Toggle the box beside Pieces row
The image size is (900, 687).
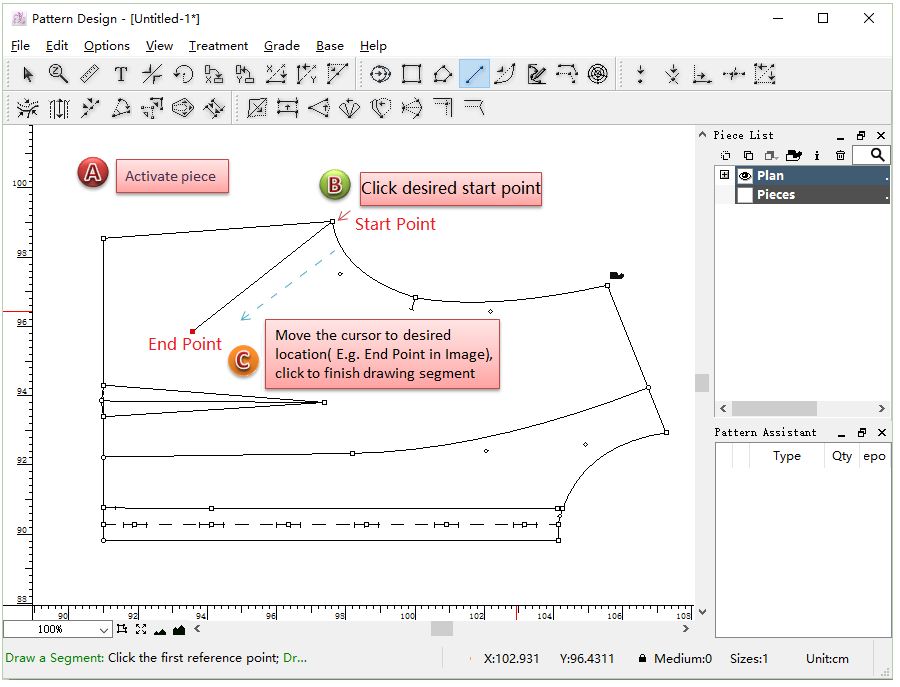744,195
